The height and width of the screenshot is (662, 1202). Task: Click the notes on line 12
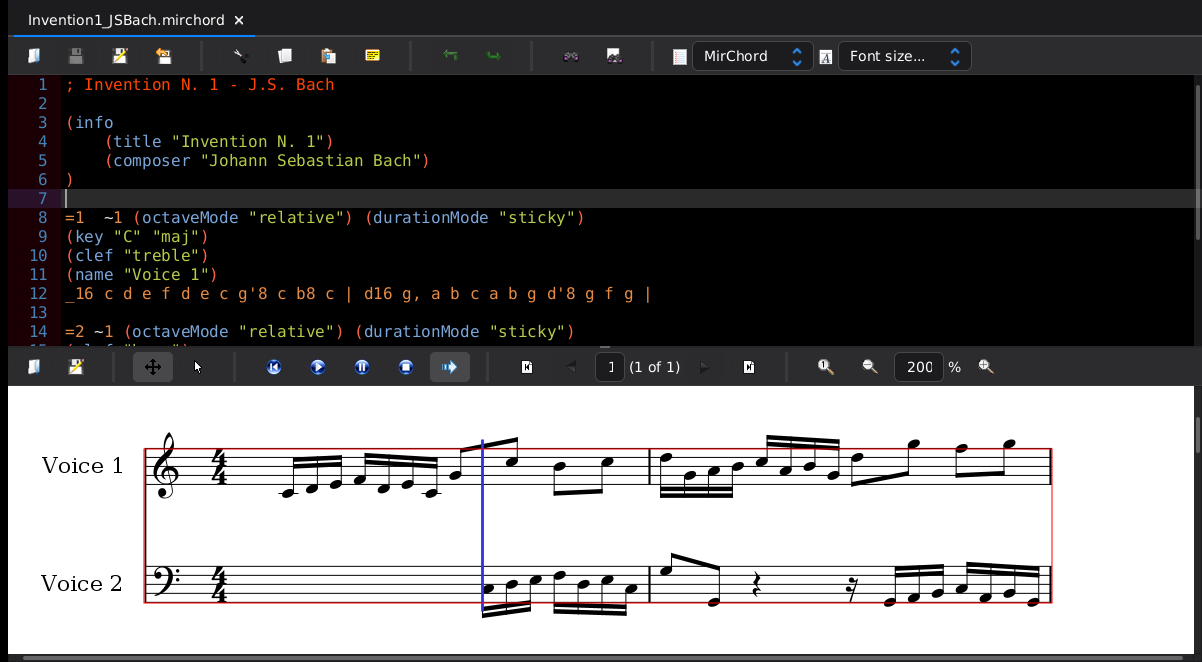point(358,294)
